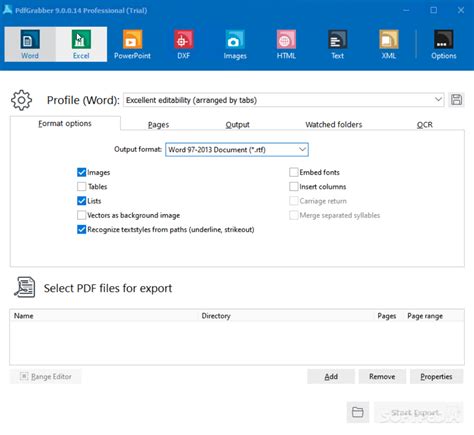Click the Range Editor button
The width and height of the screenshot is (474, 435).
(x=46, y=377)
